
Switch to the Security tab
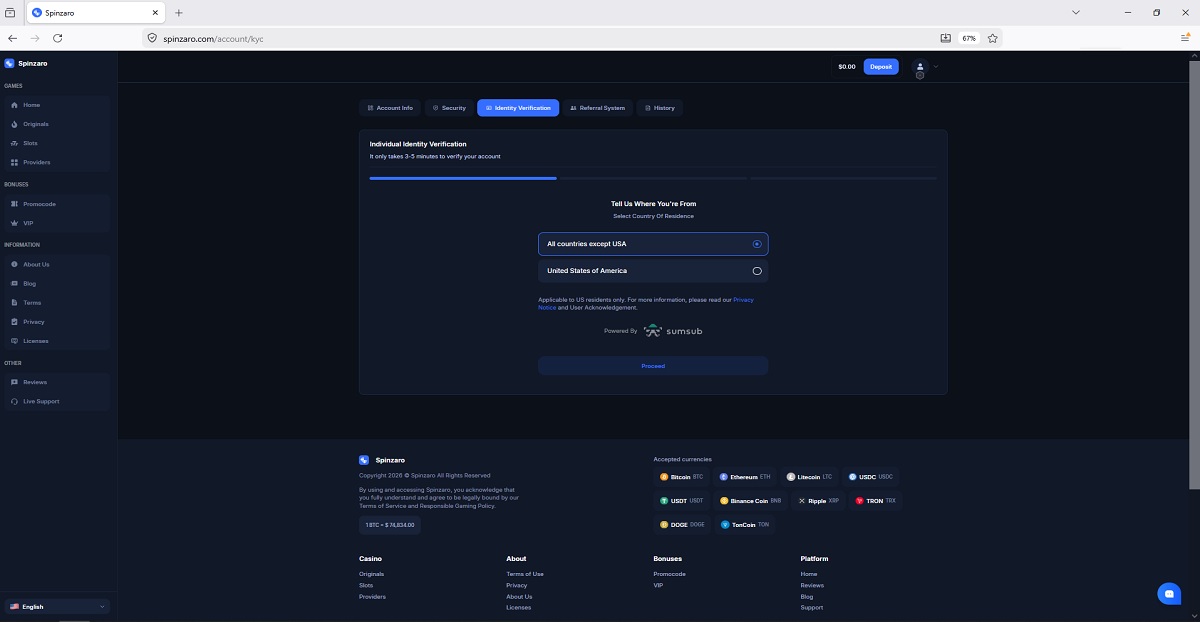tap(449, 108)
